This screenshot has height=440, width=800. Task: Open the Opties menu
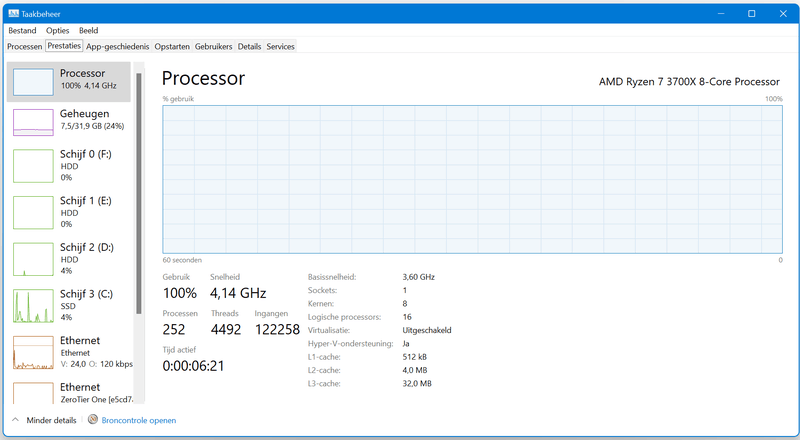(x=58, y=31)
